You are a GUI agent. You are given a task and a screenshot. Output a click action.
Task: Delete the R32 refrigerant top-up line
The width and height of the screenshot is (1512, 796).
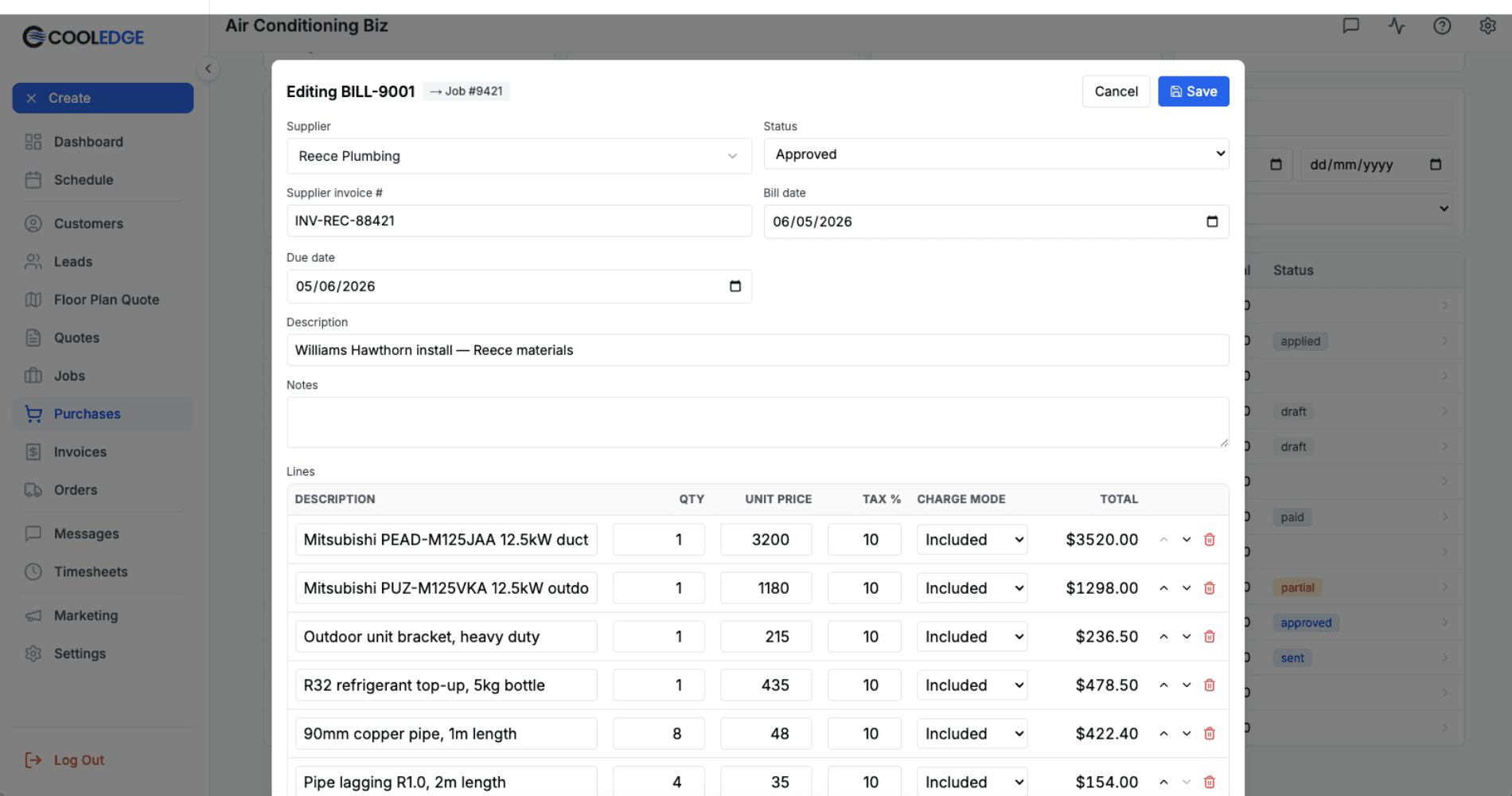pyautogui.click(x=1210, y=685)
